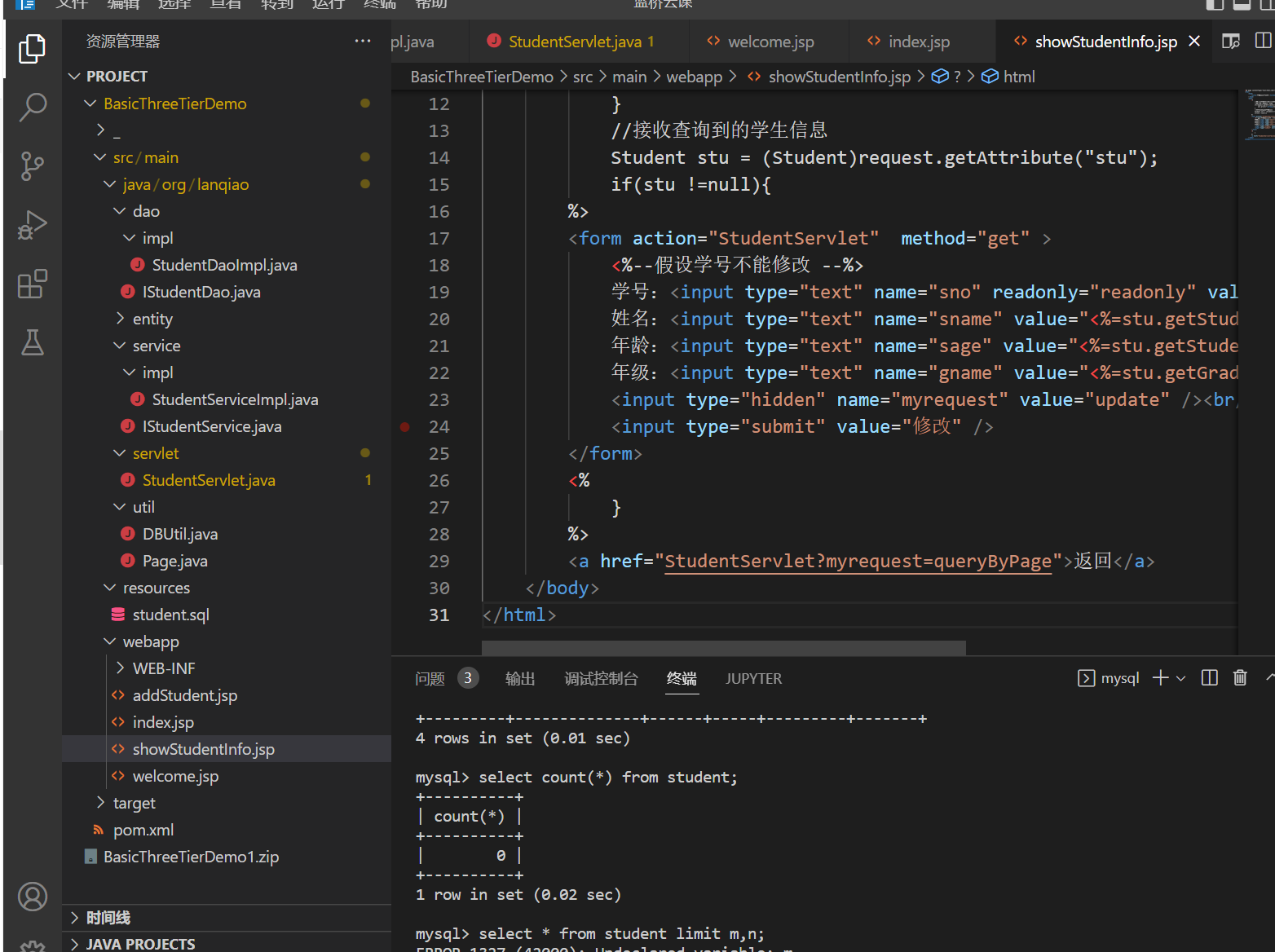Open the Run and Debug view

coord(33,225)
